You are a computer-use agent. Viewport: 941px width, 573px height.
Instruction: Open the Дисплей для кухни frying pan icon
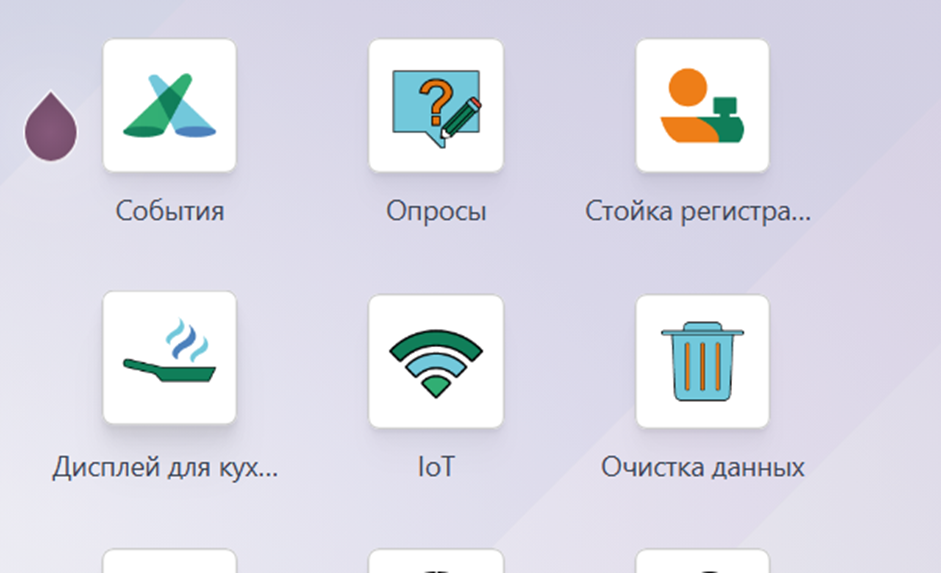pos(169,358)
